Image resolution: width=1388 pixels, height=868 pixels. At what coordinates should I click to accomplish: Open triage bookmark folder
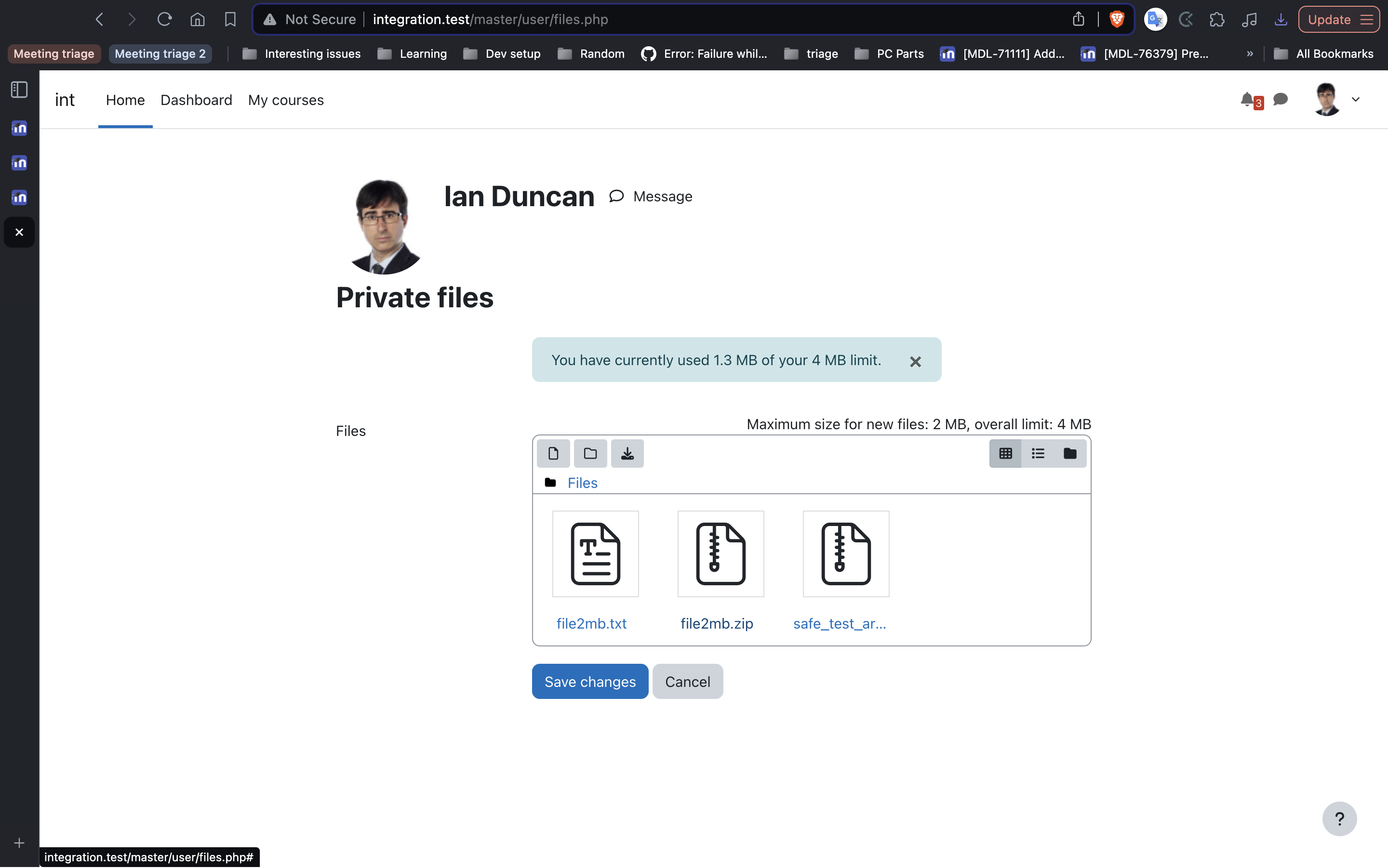click(x=811, y=53)
